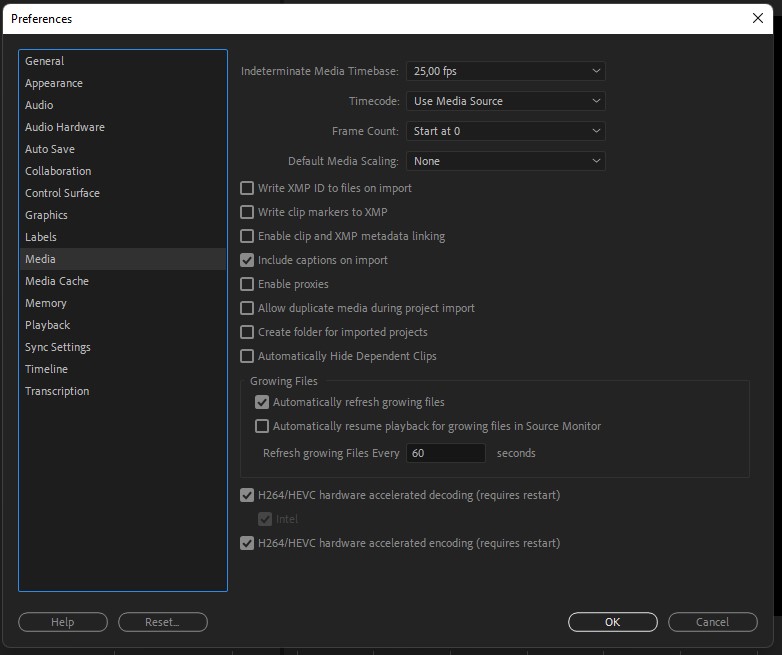Tick the Enable proxies checkbox
782x655 pixels.
247,283
